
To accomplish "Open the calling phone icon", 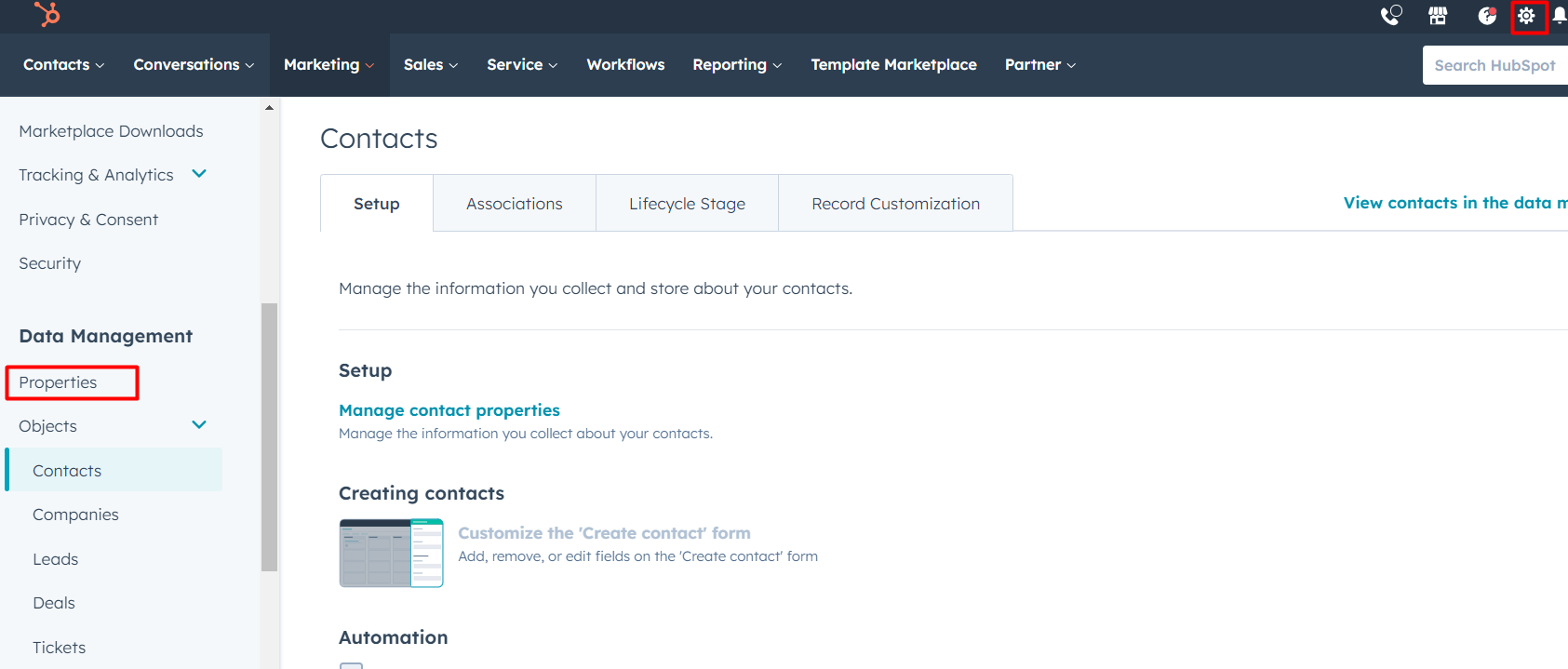I will tap(1390, 15).
